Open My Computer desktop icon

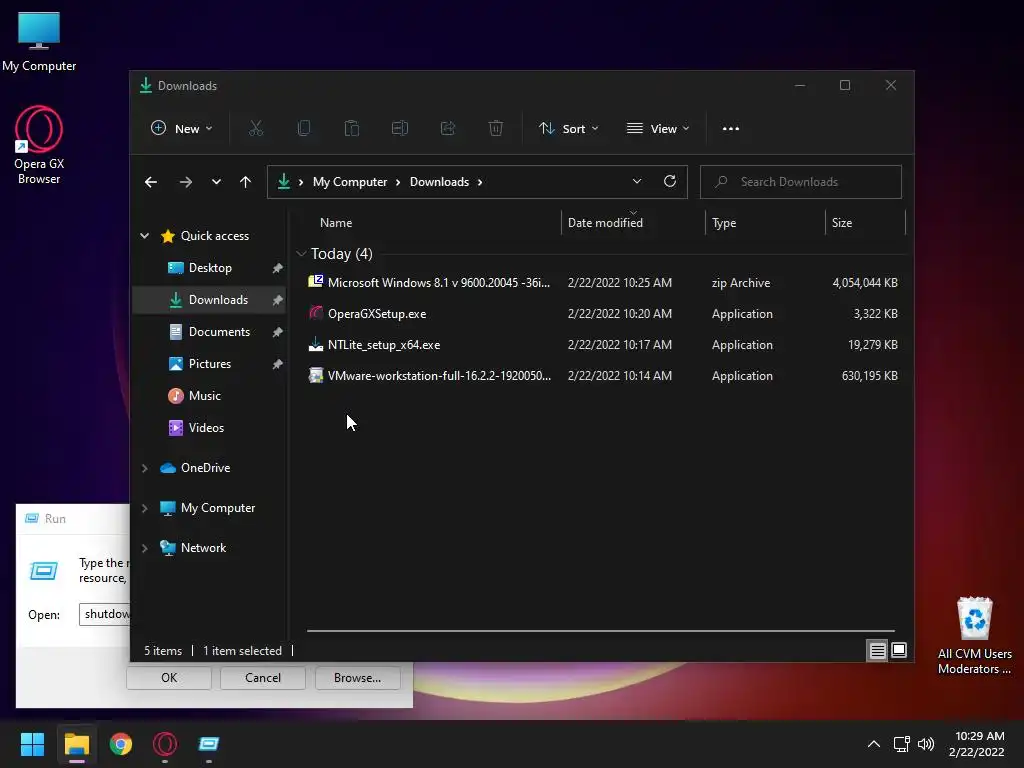click(x=39, y=41)
